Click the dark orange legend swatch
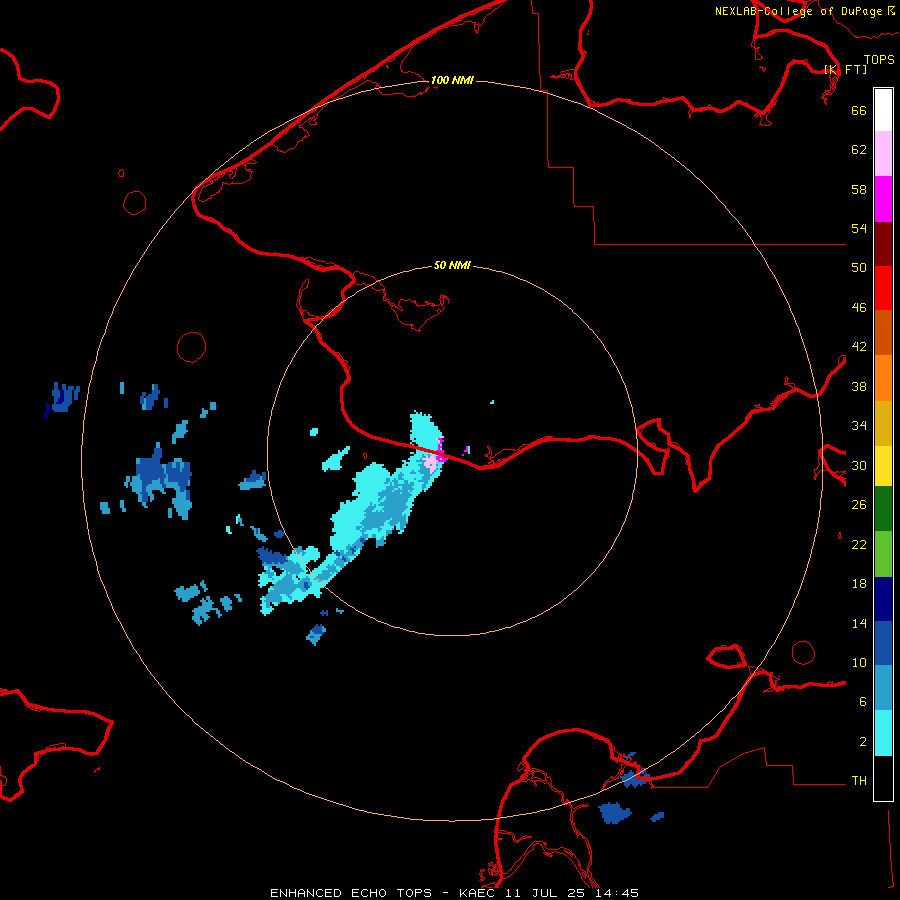Viewport: 900px width, 900px height. pos(883,333)
